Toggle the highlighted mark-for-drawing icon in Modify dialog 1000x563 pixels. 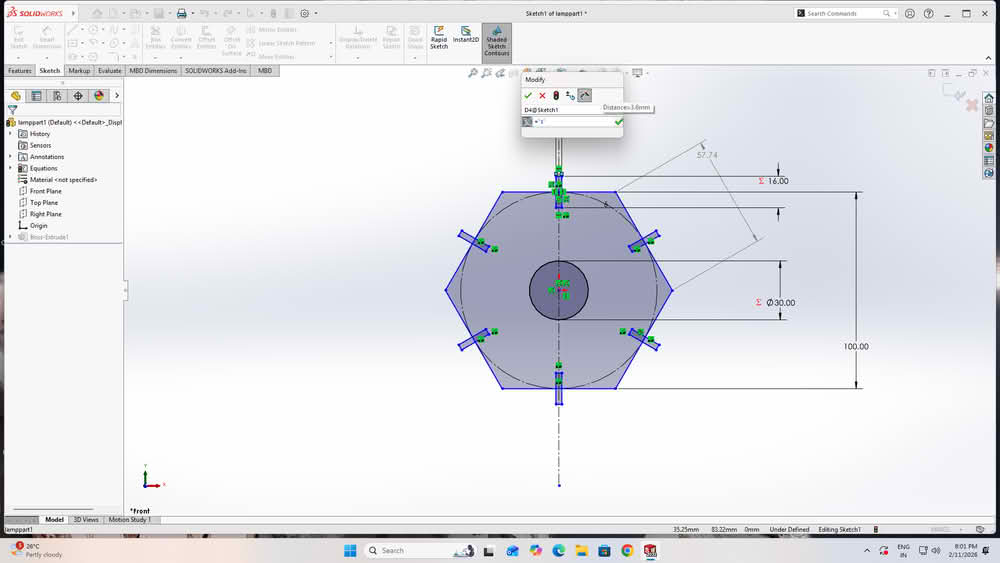coord(585,96)
